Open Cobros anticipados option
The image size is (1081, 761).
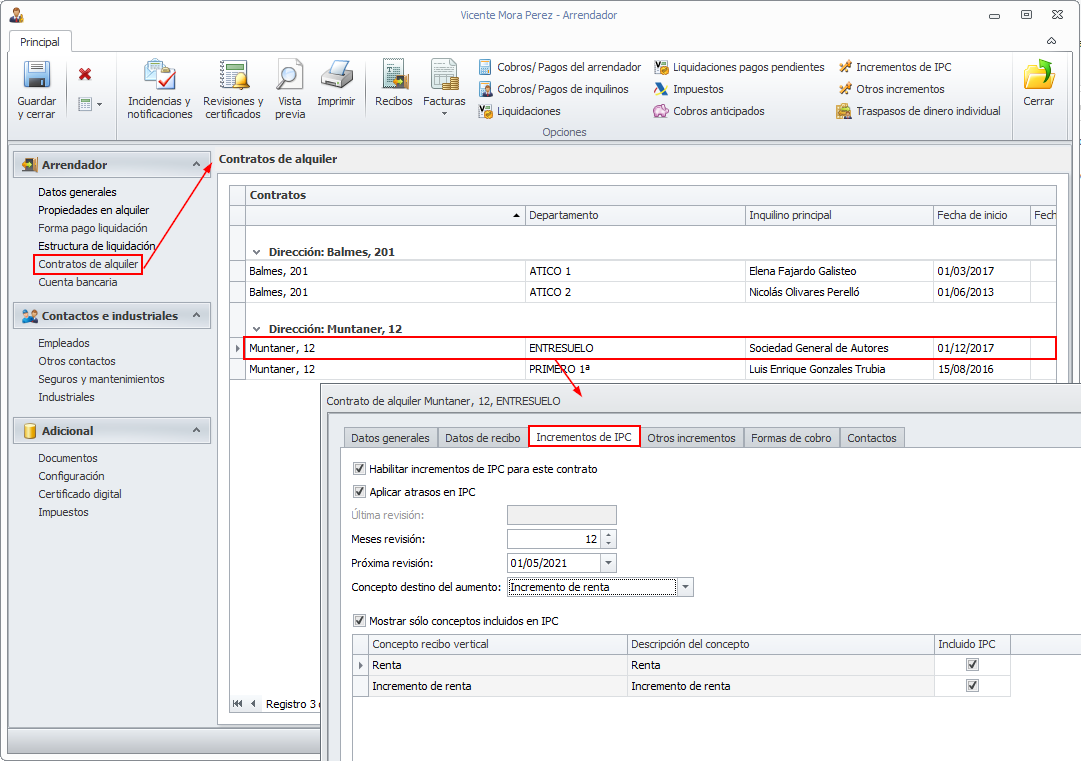click(718, 111)
